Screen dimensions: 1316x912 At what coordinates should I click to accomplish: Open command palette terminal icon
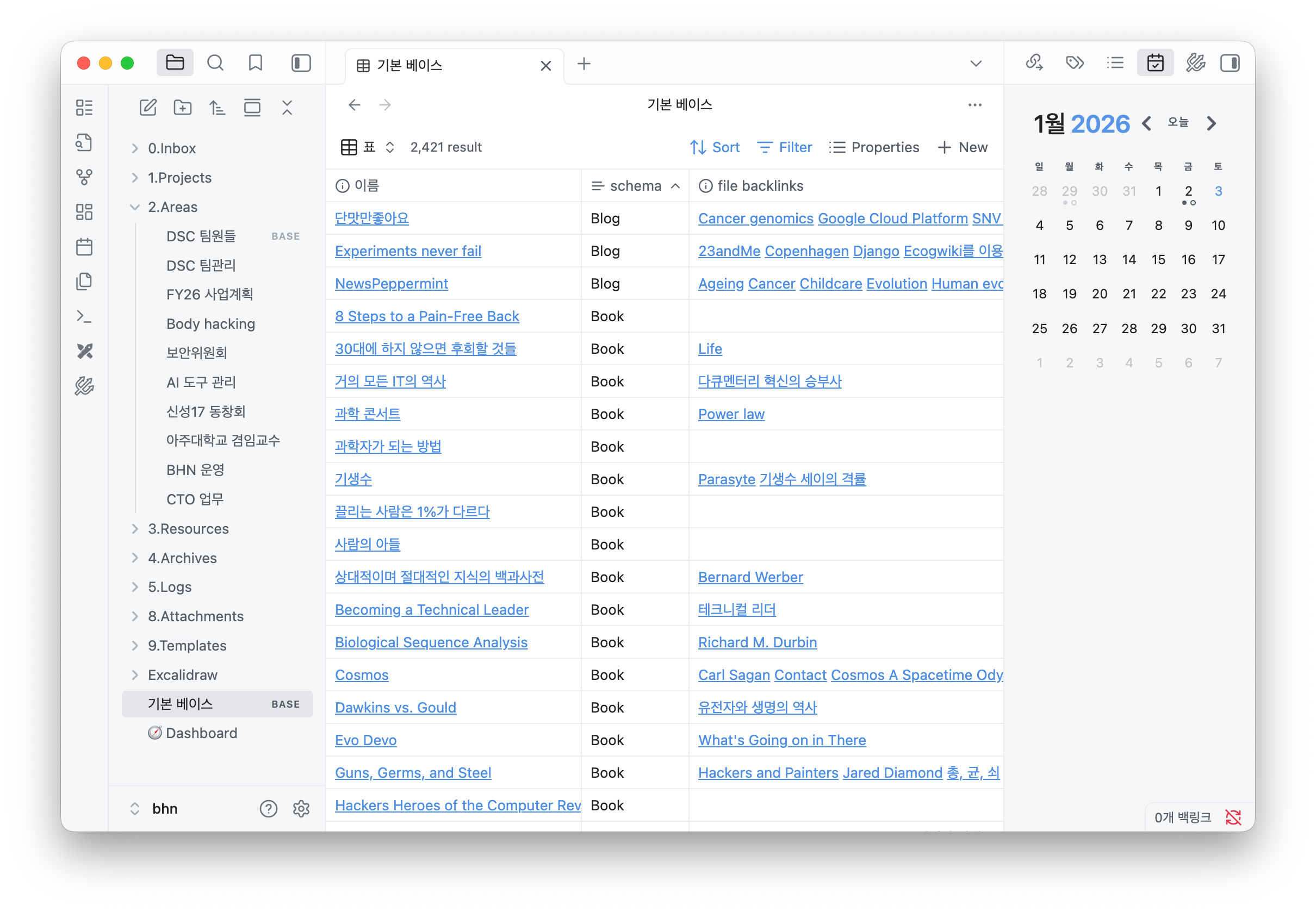tap(84, 316)
